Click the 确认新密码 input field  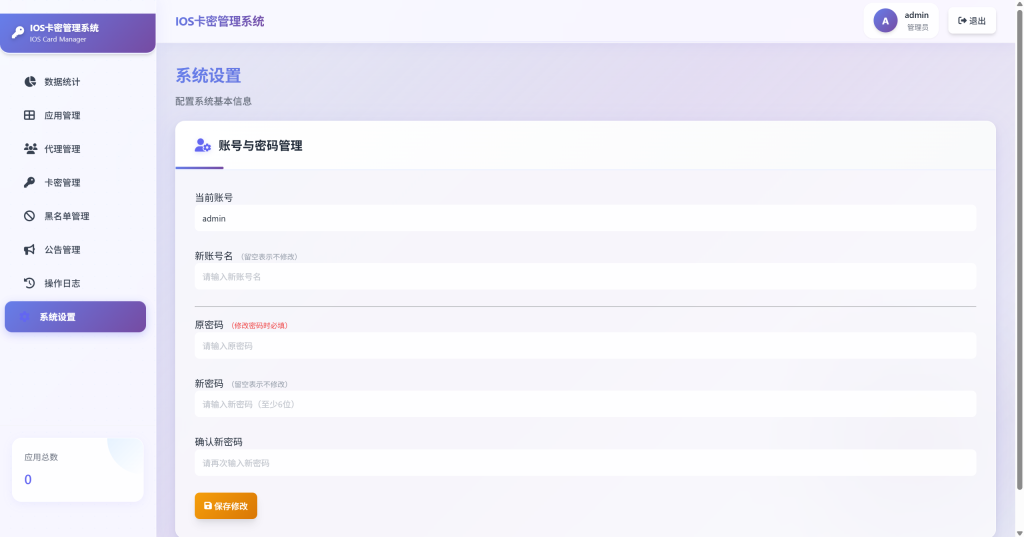[585, 463]
